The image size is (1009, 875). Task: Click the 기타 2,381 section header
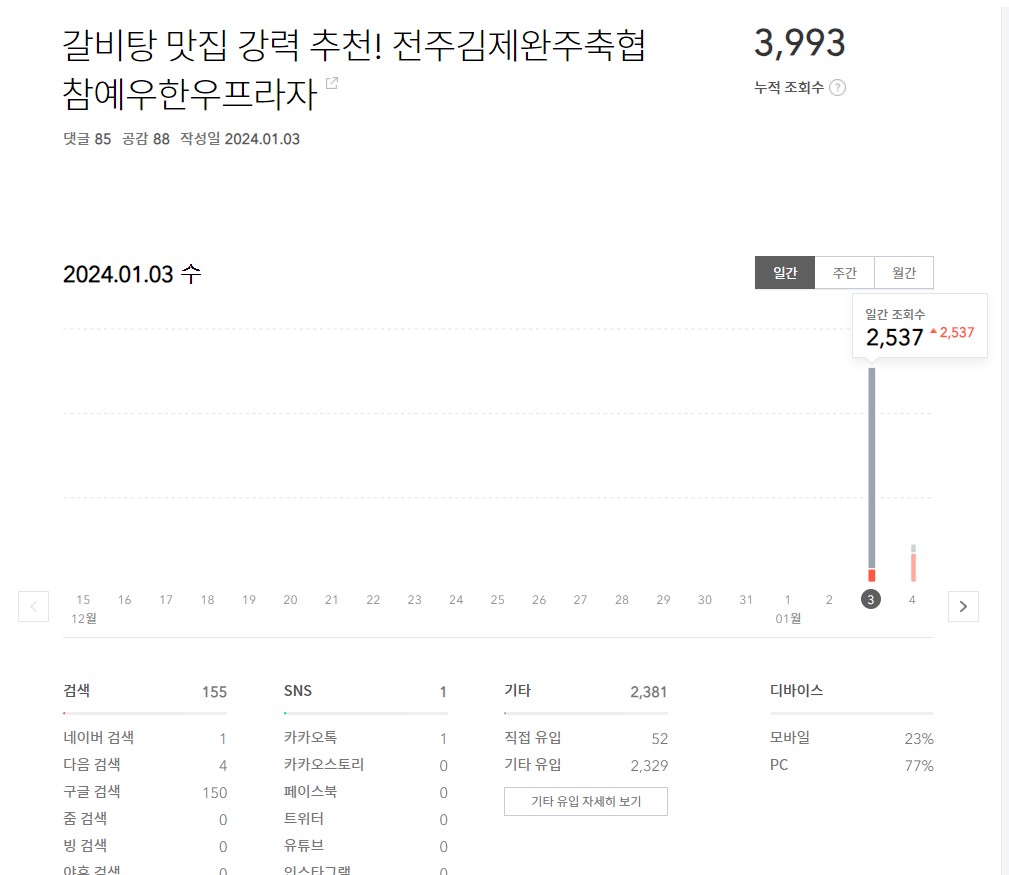coord(586,691)
